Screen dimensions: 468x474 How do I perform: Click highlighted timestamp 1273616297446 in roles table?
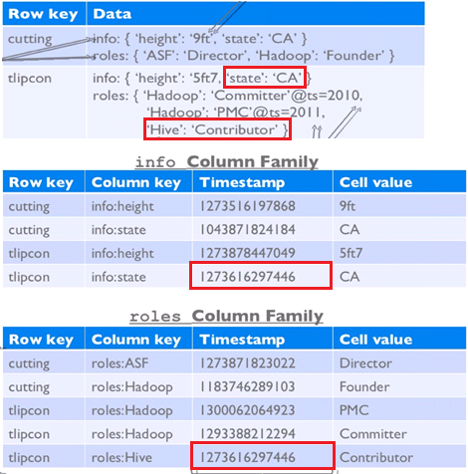click(x=262, y=456)
